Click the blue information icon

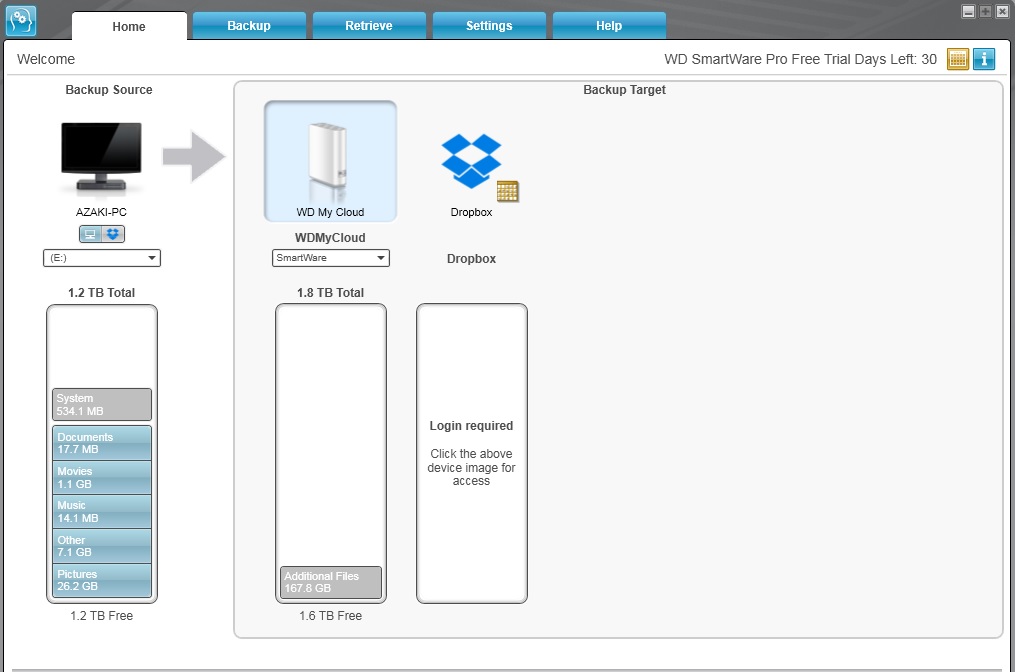[984, 59]
